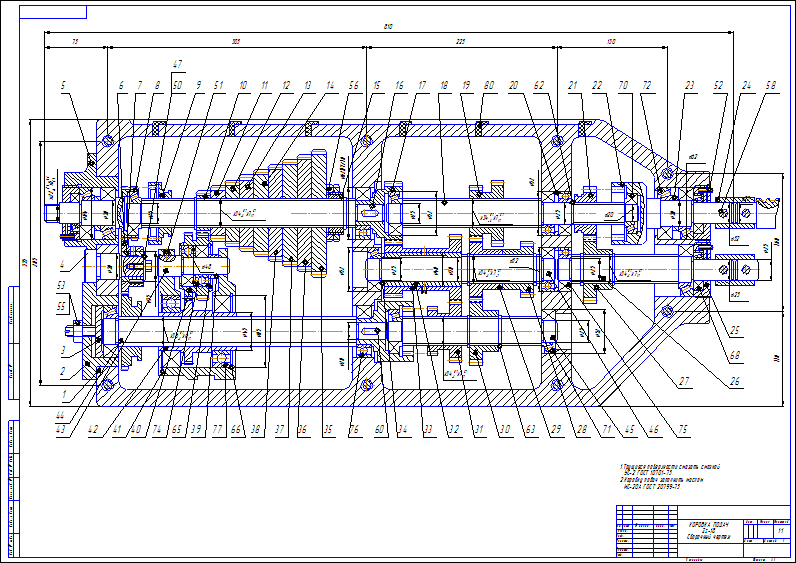Click part callout number 4
The width and height of the screenshot is (796, 563).
point(61,265)
